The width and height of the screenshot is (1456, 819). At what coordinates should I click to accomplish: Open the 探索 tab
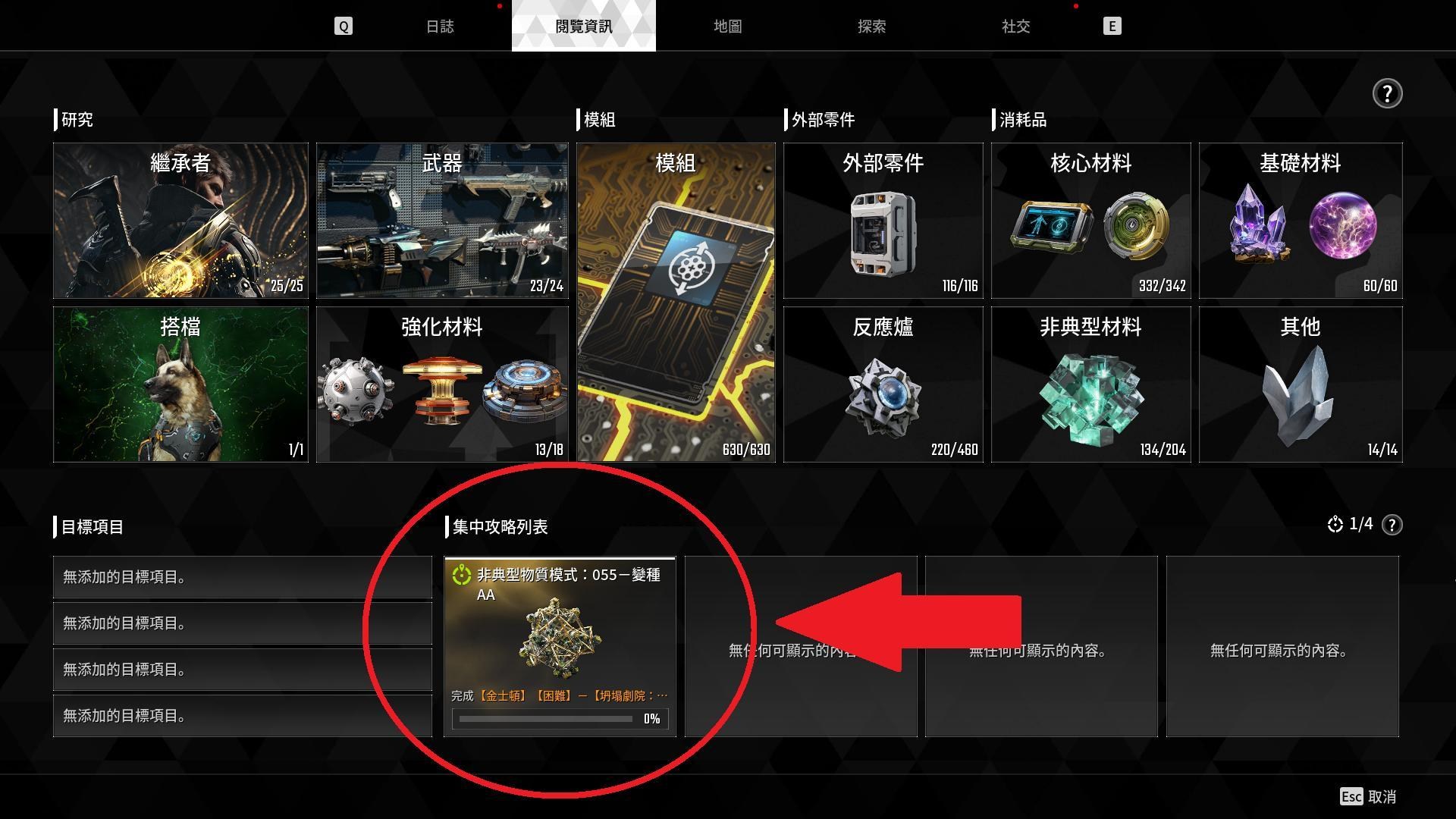[871, 27]
